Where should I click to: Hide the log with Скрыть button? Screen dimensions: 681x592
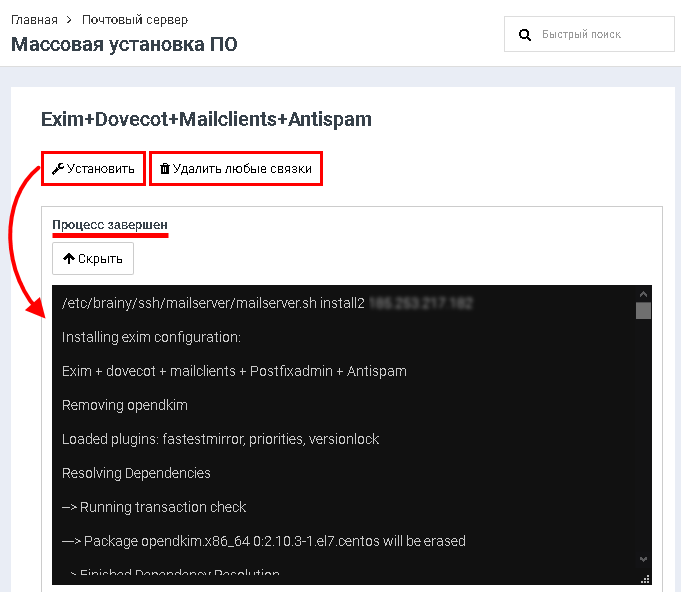pyautogui.click(x=93, y=259)
